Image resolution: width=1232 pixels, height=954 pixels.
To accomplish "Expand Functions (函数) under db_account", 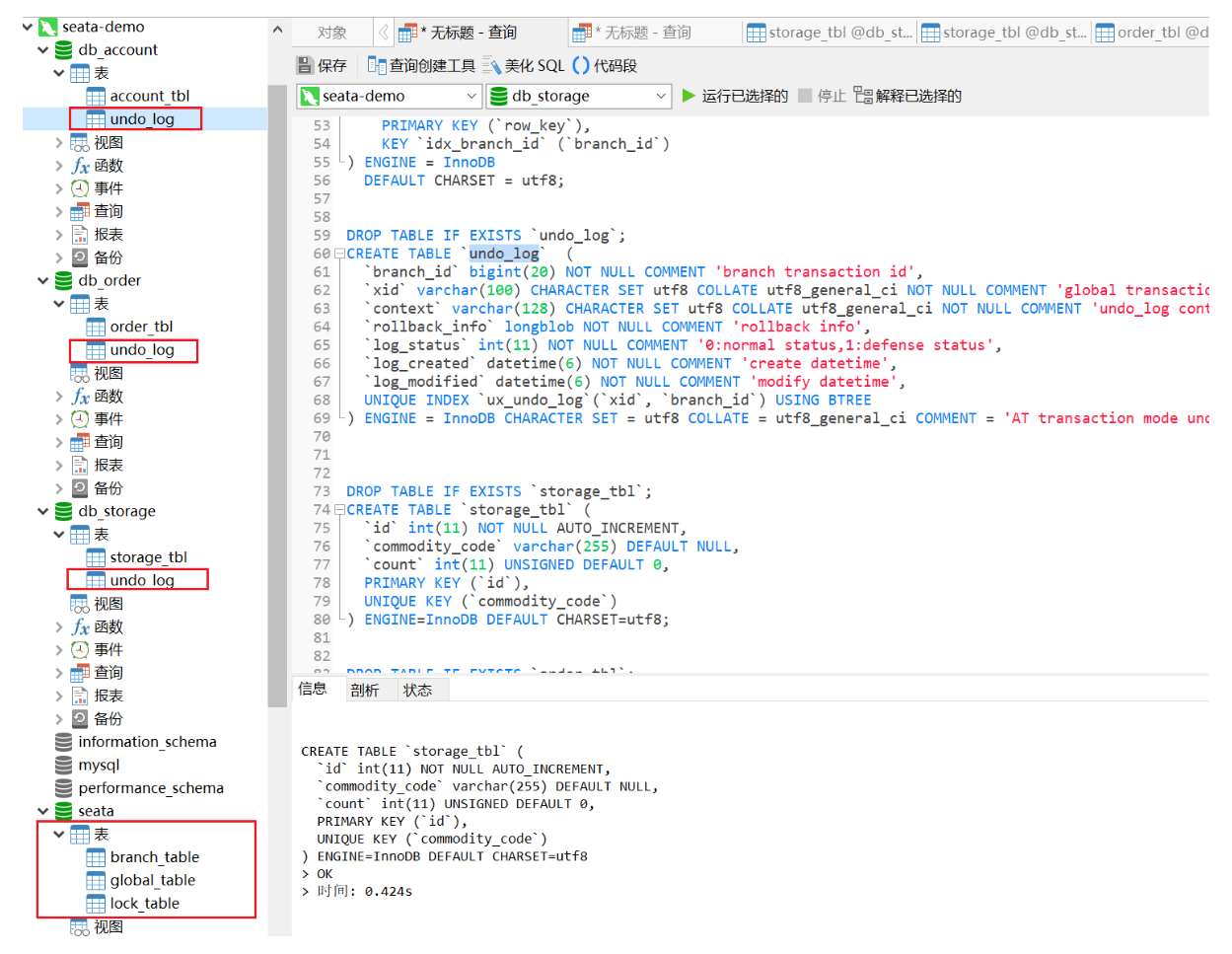I will point(59,166).
